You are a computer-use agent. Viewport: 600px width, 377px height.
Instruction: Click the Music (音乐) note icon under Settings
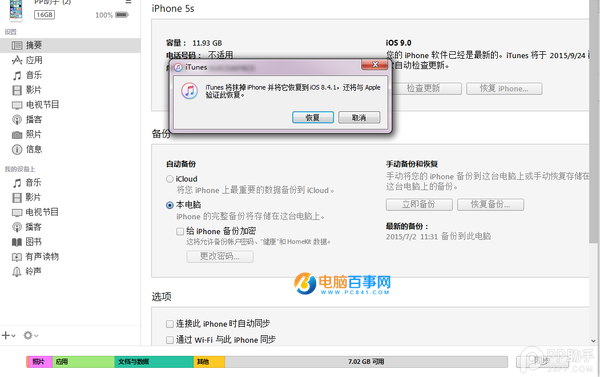(x=17, y=75)
